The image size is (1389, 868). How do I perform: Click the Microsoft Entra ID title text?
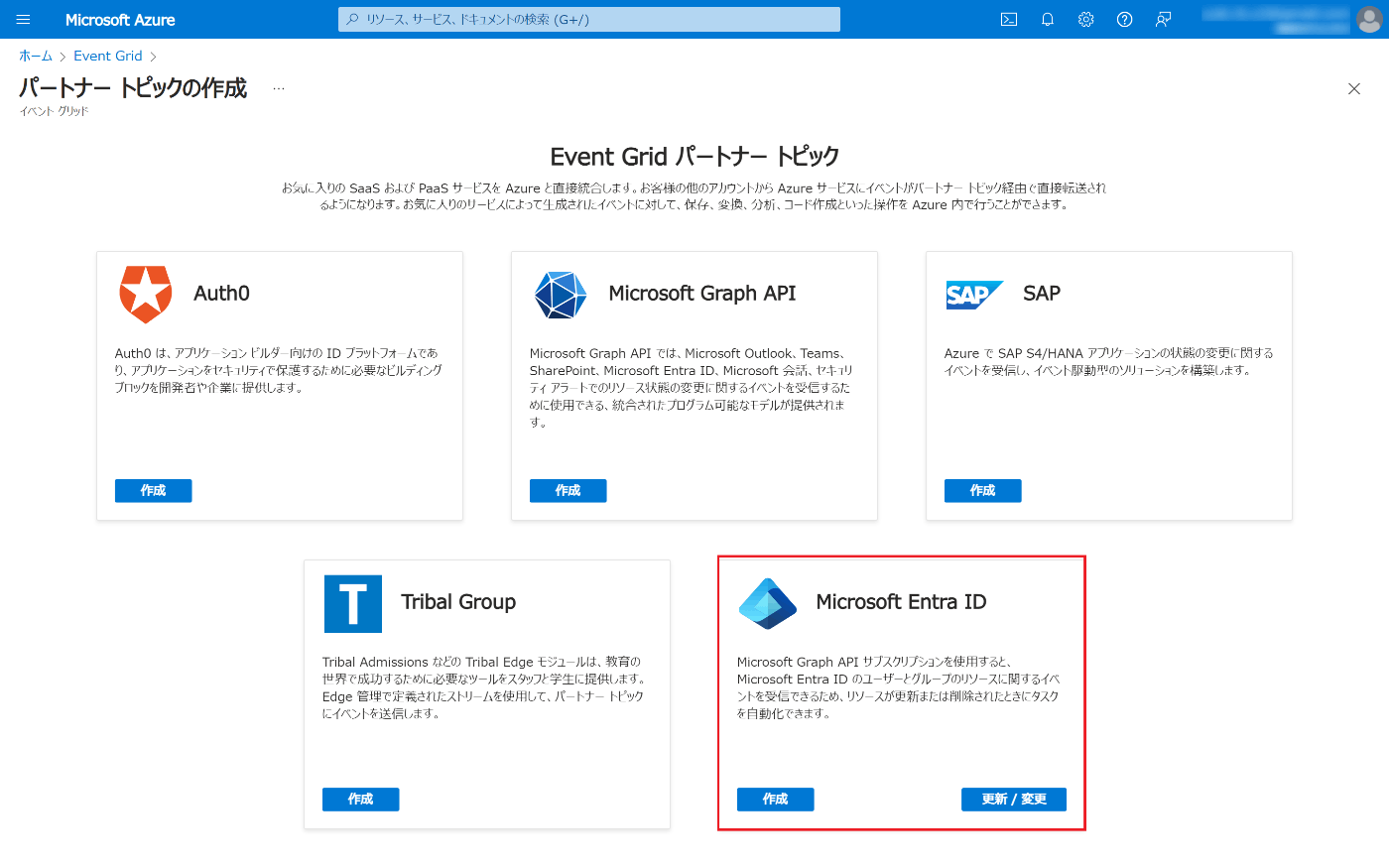[901, 602]
